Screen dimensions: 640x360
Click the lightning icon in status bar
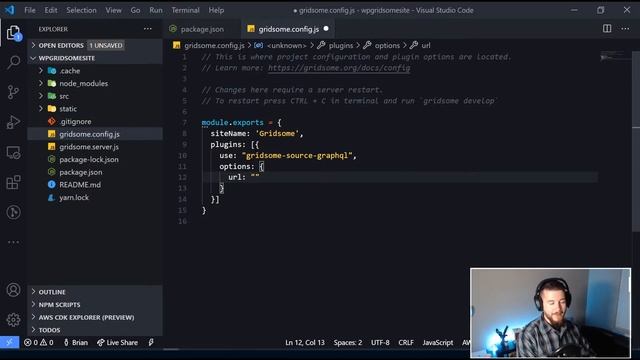(151, 342)
